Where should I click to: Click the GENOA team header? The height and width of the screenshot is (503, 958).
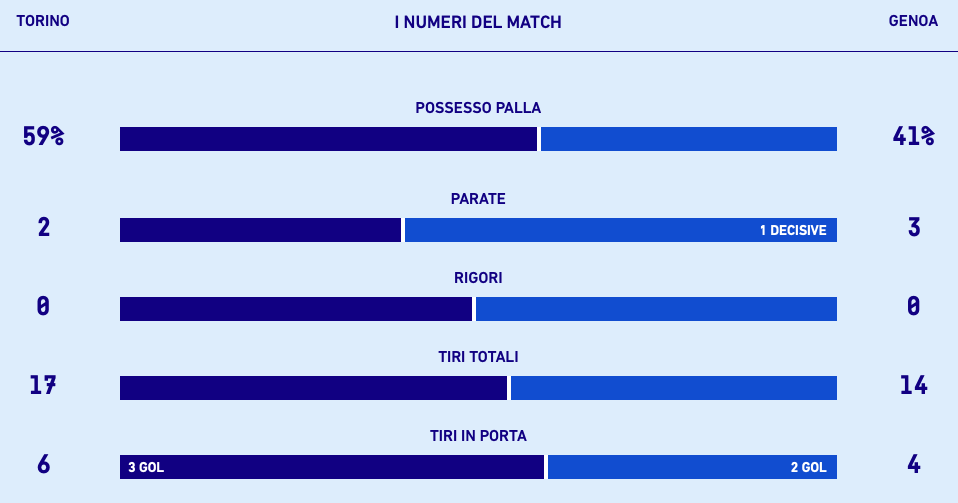point(913,21)
